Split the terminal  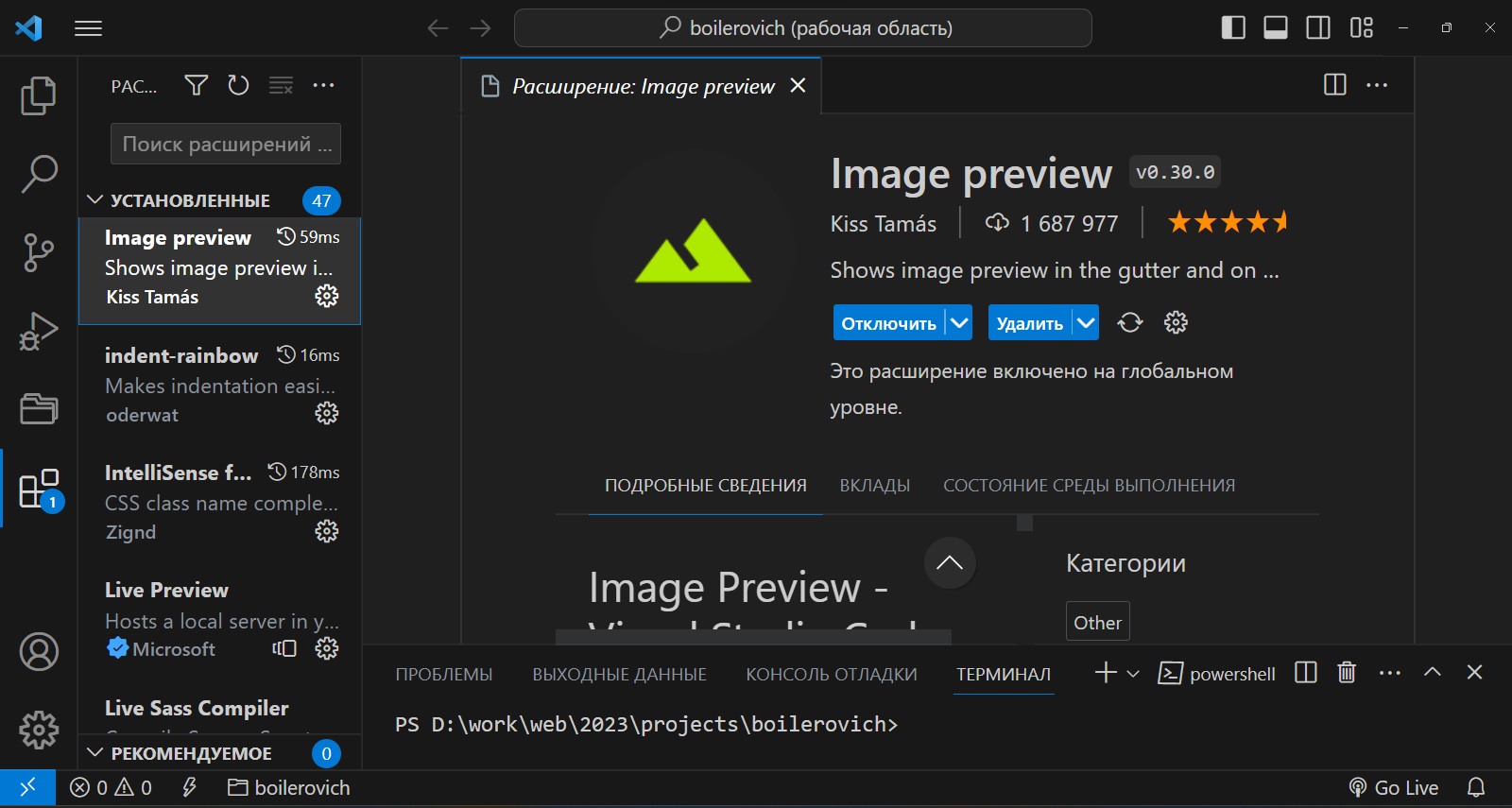(1306, 673)
